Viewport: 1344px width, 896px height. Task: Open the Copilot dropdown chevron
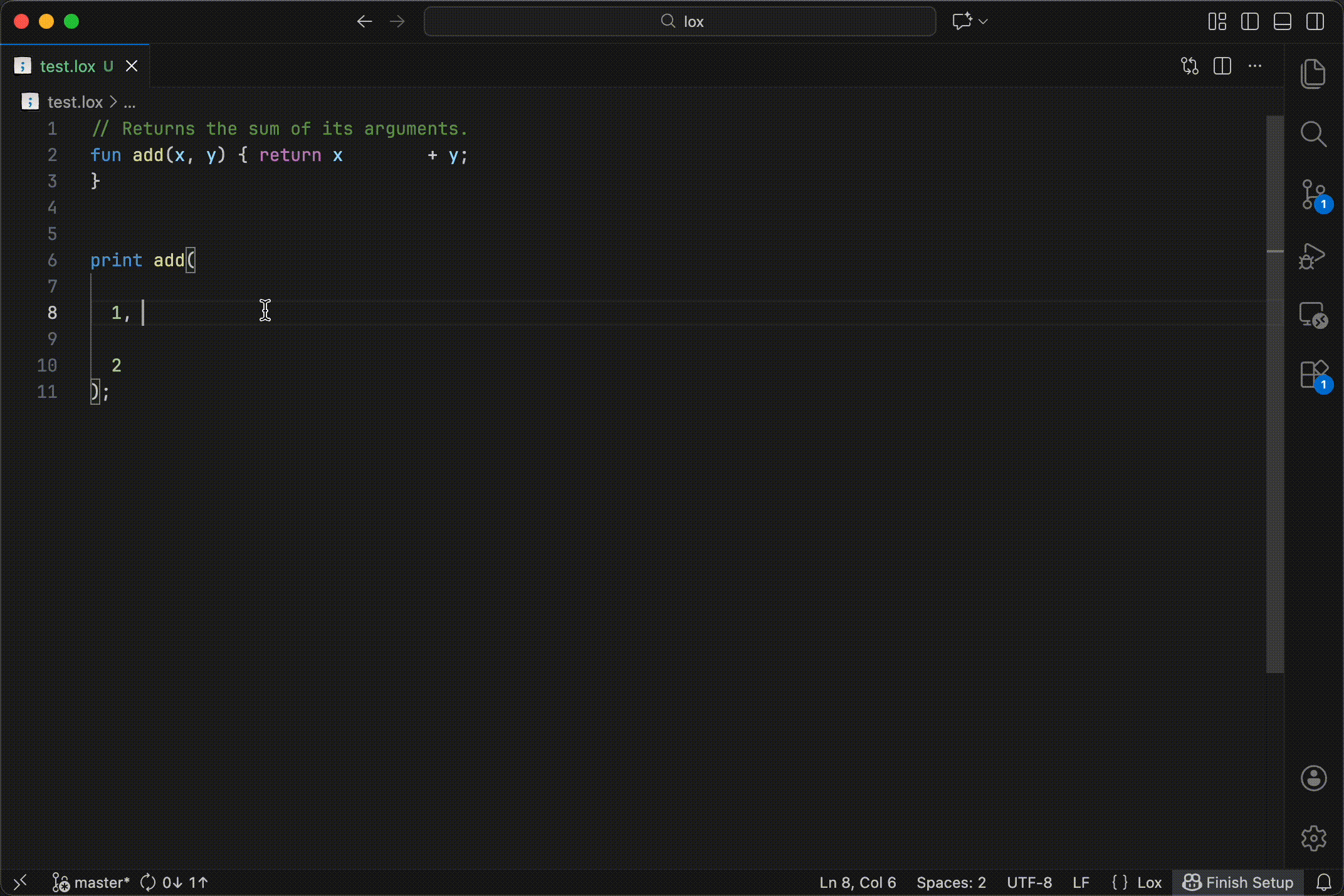[983, 21]
